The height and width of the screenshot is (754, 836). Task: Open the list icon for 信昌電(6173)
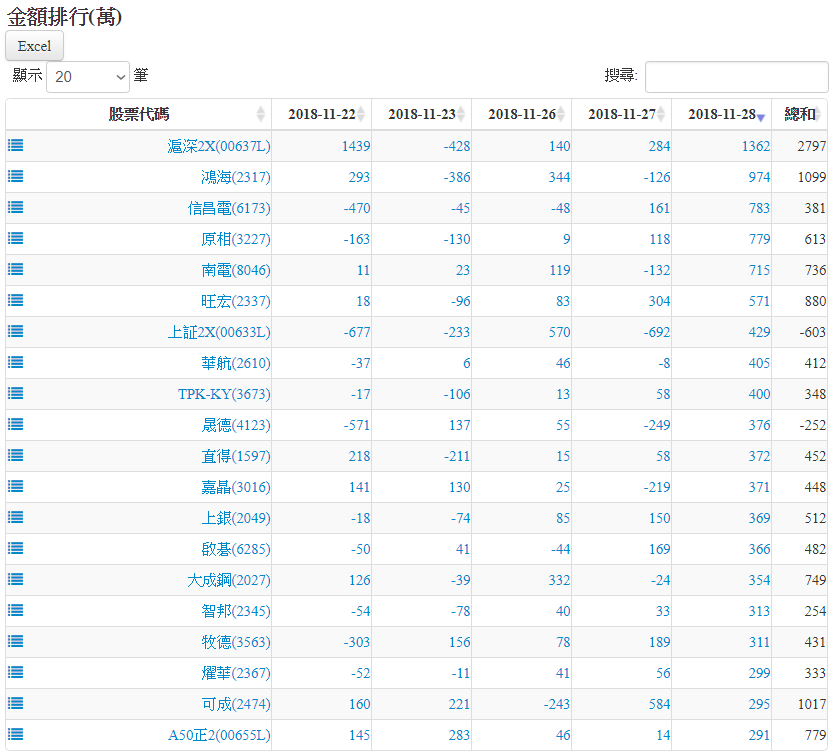click(16, 207)
